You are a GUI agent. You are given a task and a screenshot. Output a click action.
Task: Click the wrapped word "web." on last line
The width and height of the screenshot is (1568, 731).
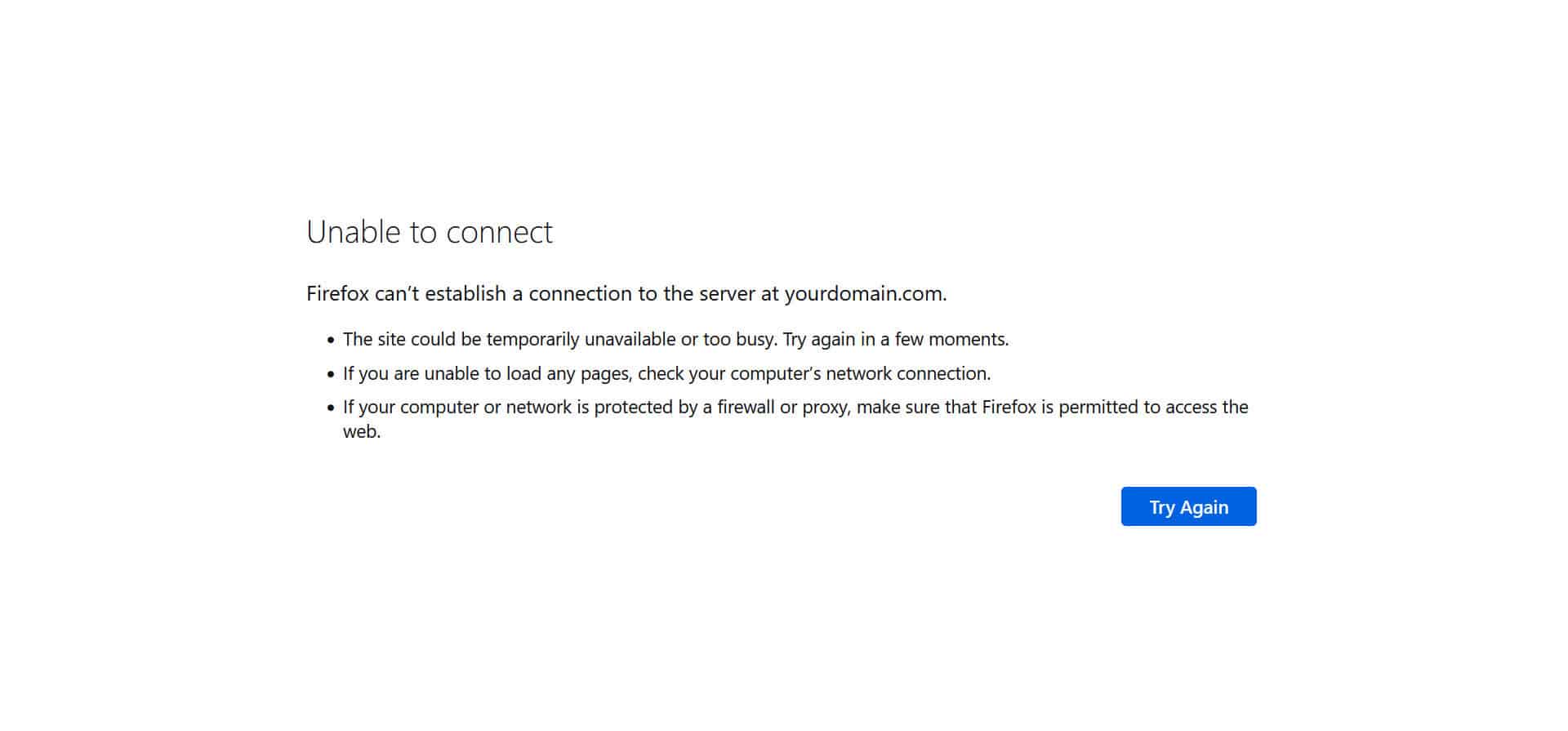362,432
